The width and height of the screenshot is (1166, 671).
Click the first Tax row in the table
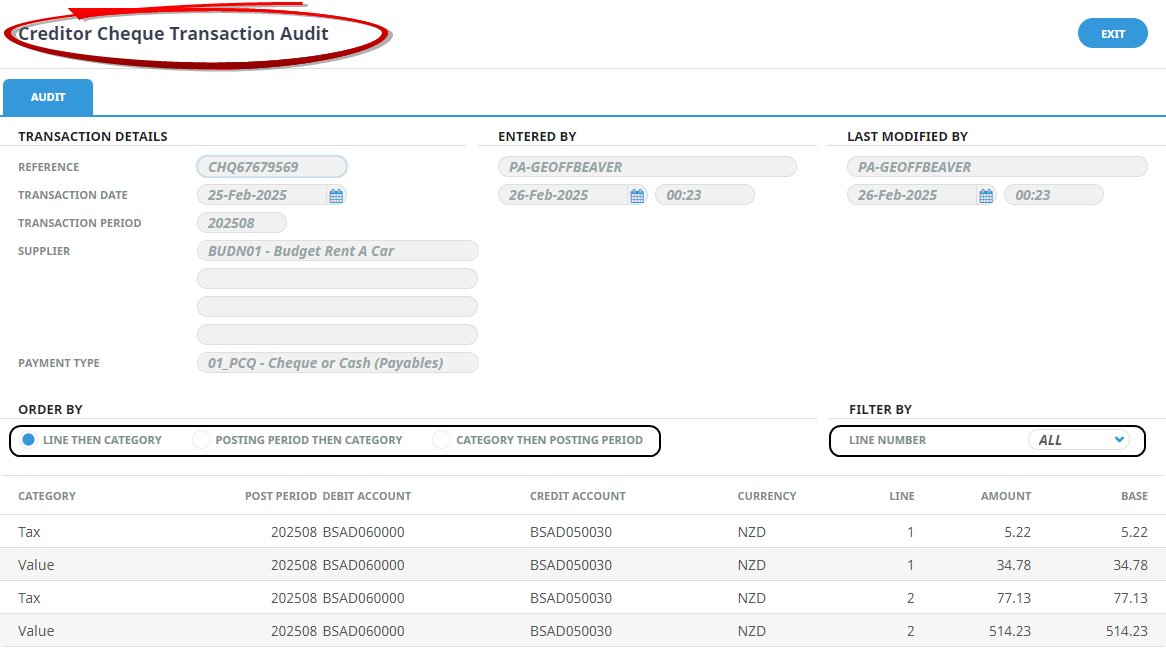(x=400, y=531)
